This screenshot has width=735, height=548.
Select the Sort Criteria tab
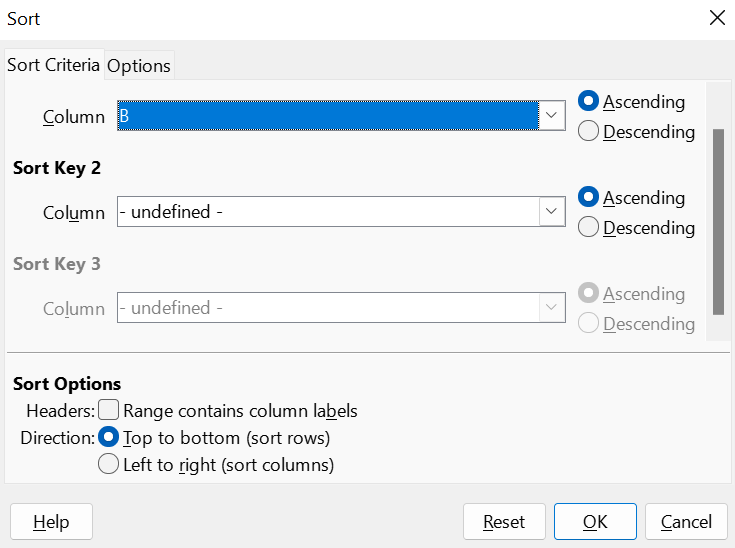click(x=53, y=65)
